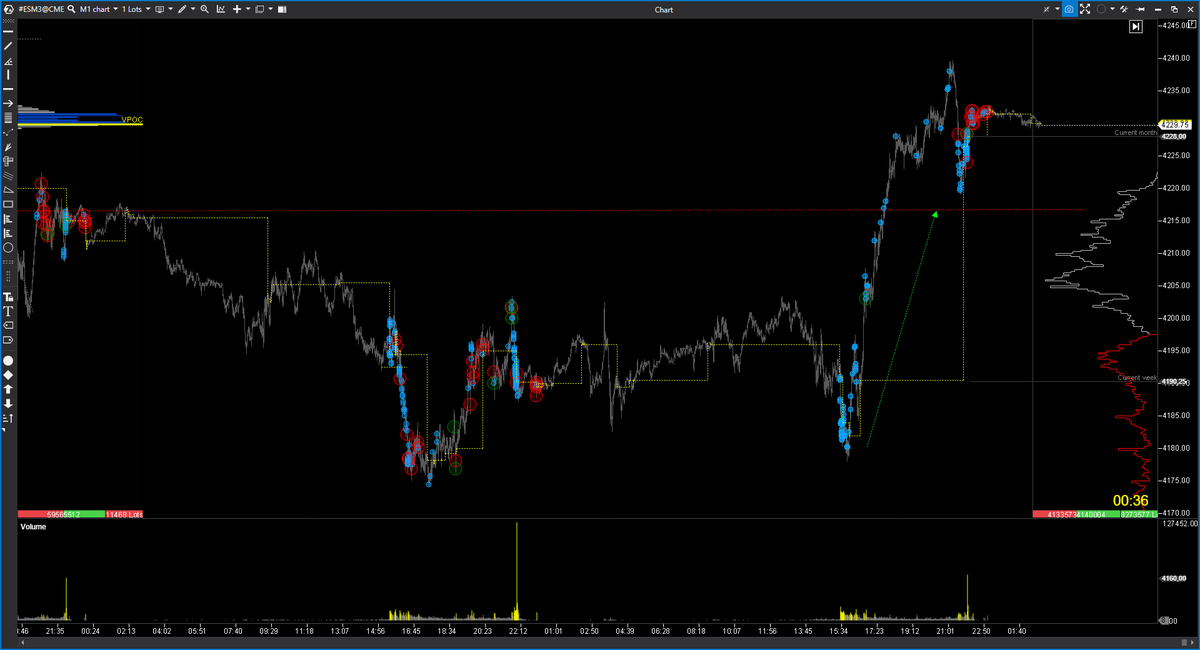Select the diamond marker tool
Viewport: 1200px width, 650px height.
pos(8,375)
